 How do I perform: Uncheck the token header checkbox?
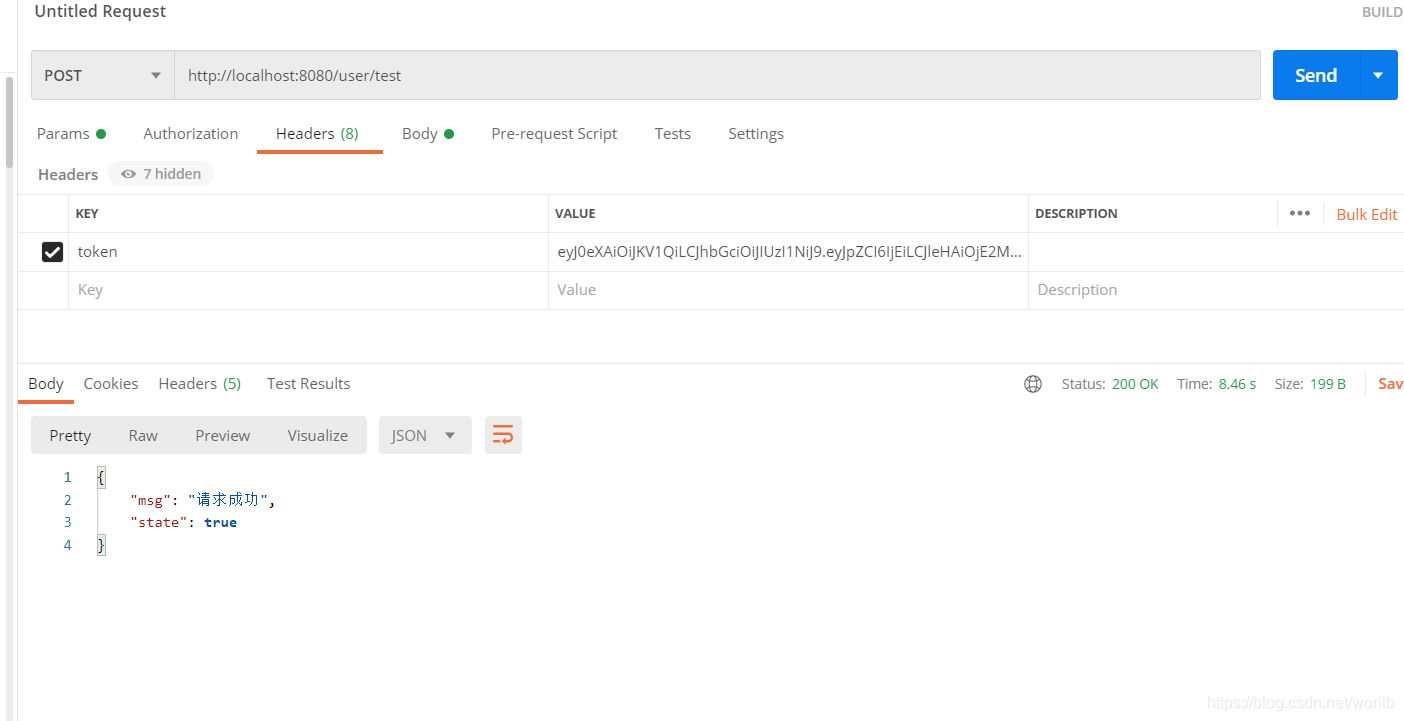pos(52,252)
